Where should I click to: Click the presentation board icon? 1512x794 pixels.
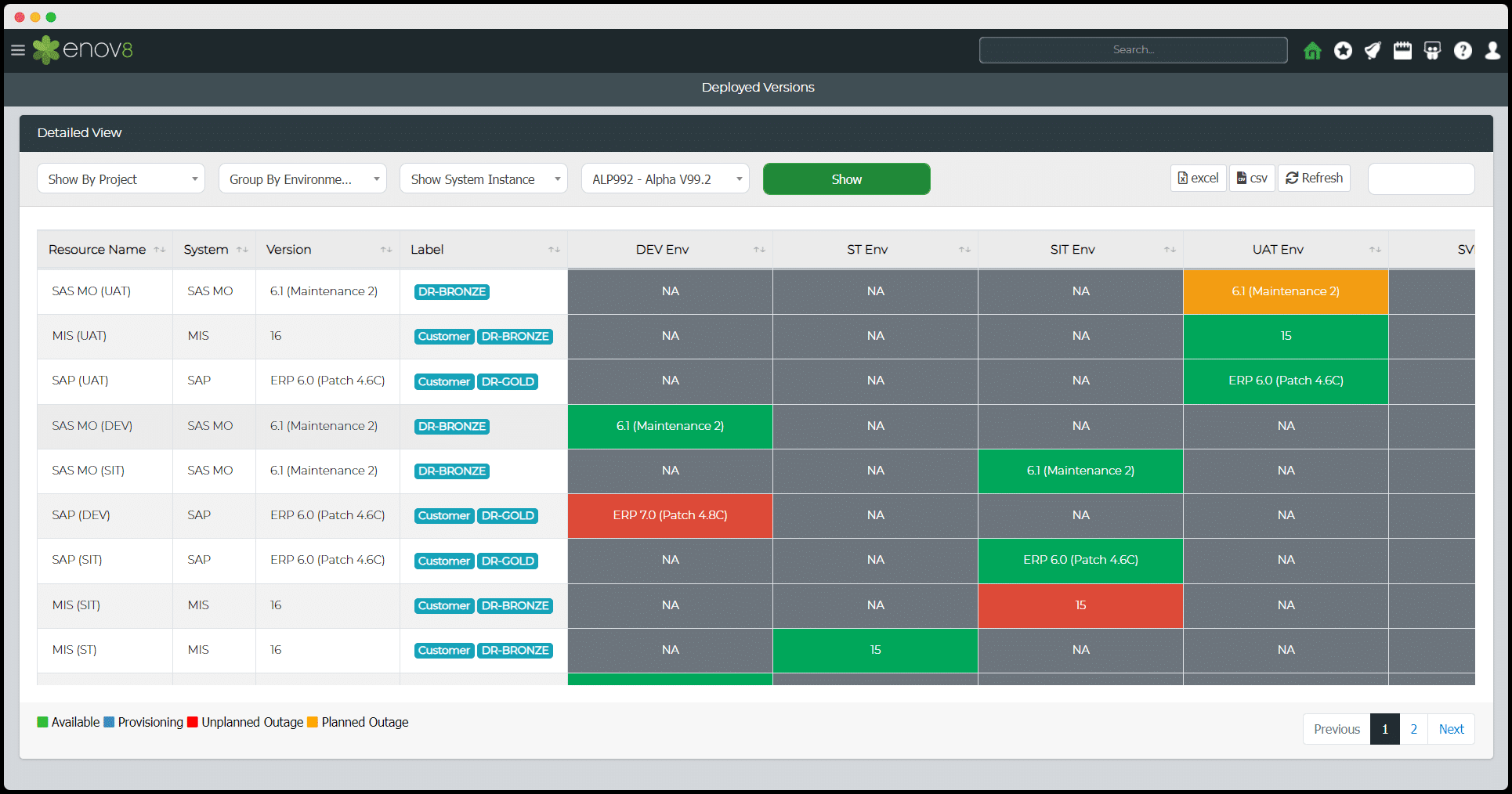tap(1432, 51)
